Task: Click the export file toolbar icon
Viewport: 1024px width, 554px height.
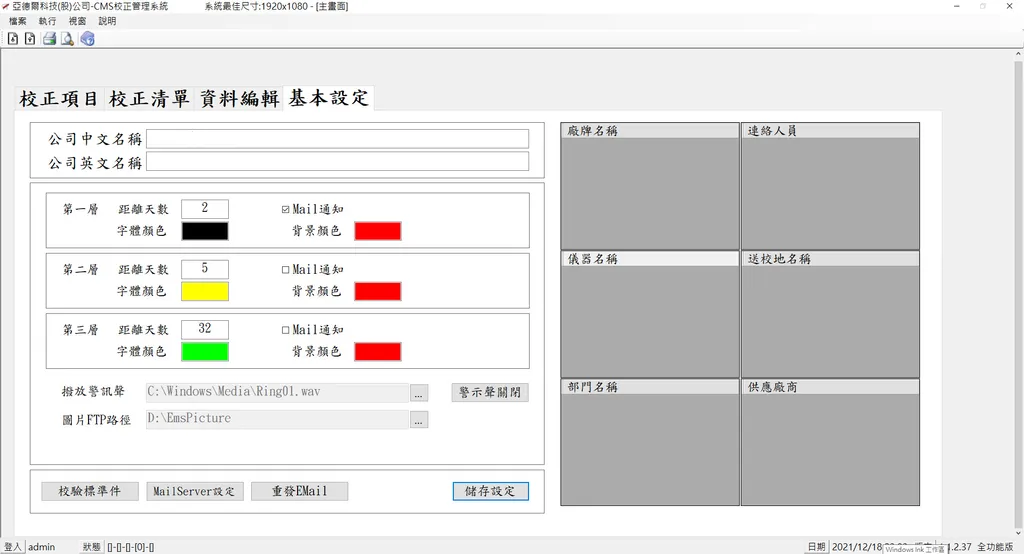Action: pos(30,39)
